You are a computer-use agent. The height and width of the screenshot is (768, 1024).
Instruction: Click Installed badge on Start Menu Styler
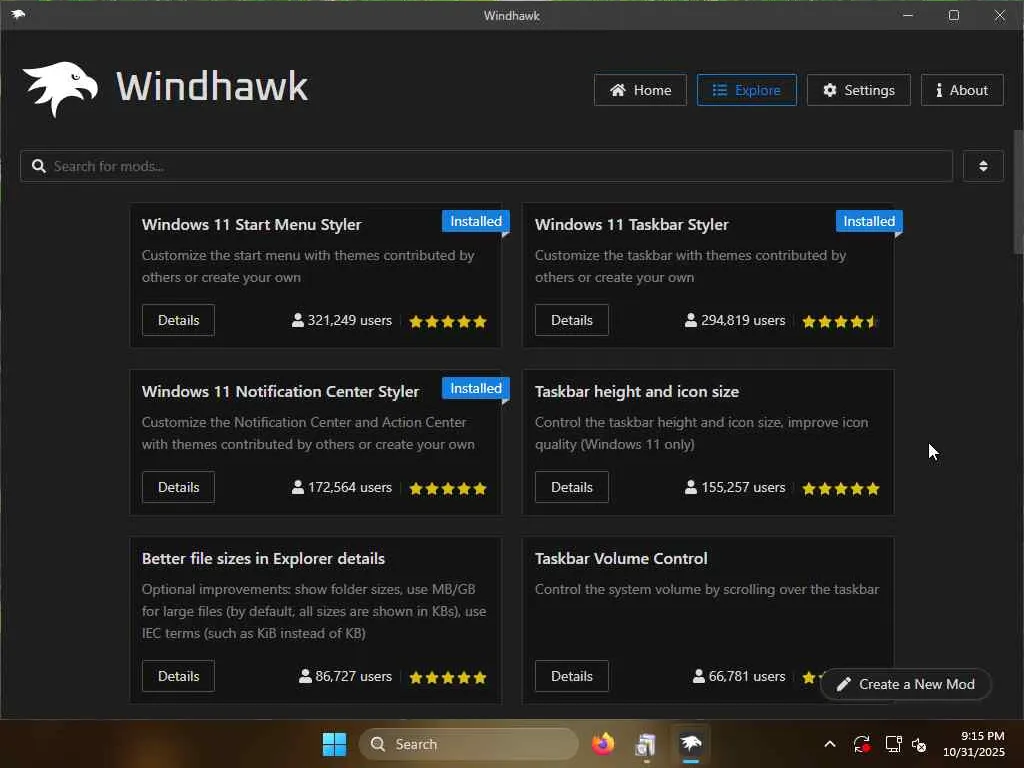pos(476,221)
